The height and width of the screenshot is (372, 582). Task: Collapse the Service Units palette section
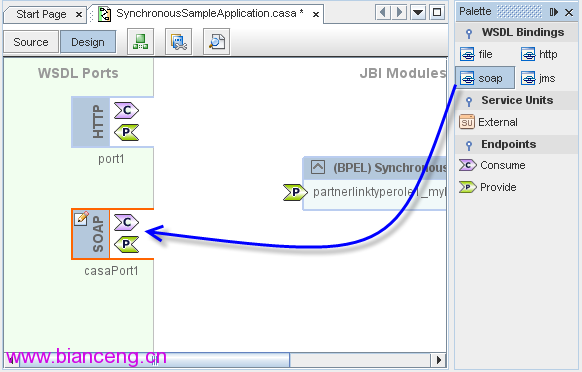(469, 101)
